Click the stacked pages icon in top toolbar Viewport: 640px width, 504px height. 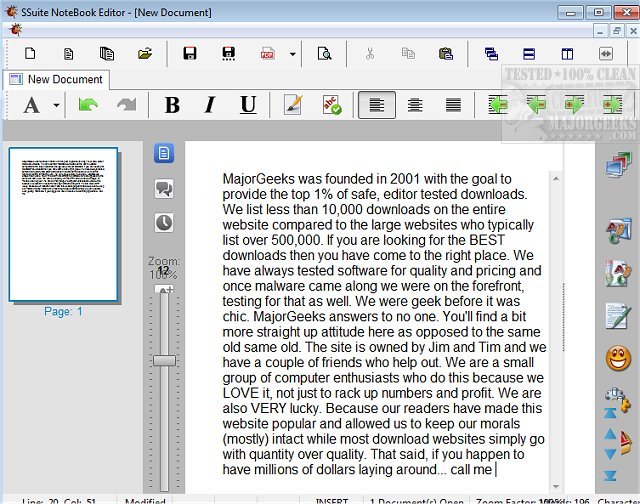pos(107,53)
